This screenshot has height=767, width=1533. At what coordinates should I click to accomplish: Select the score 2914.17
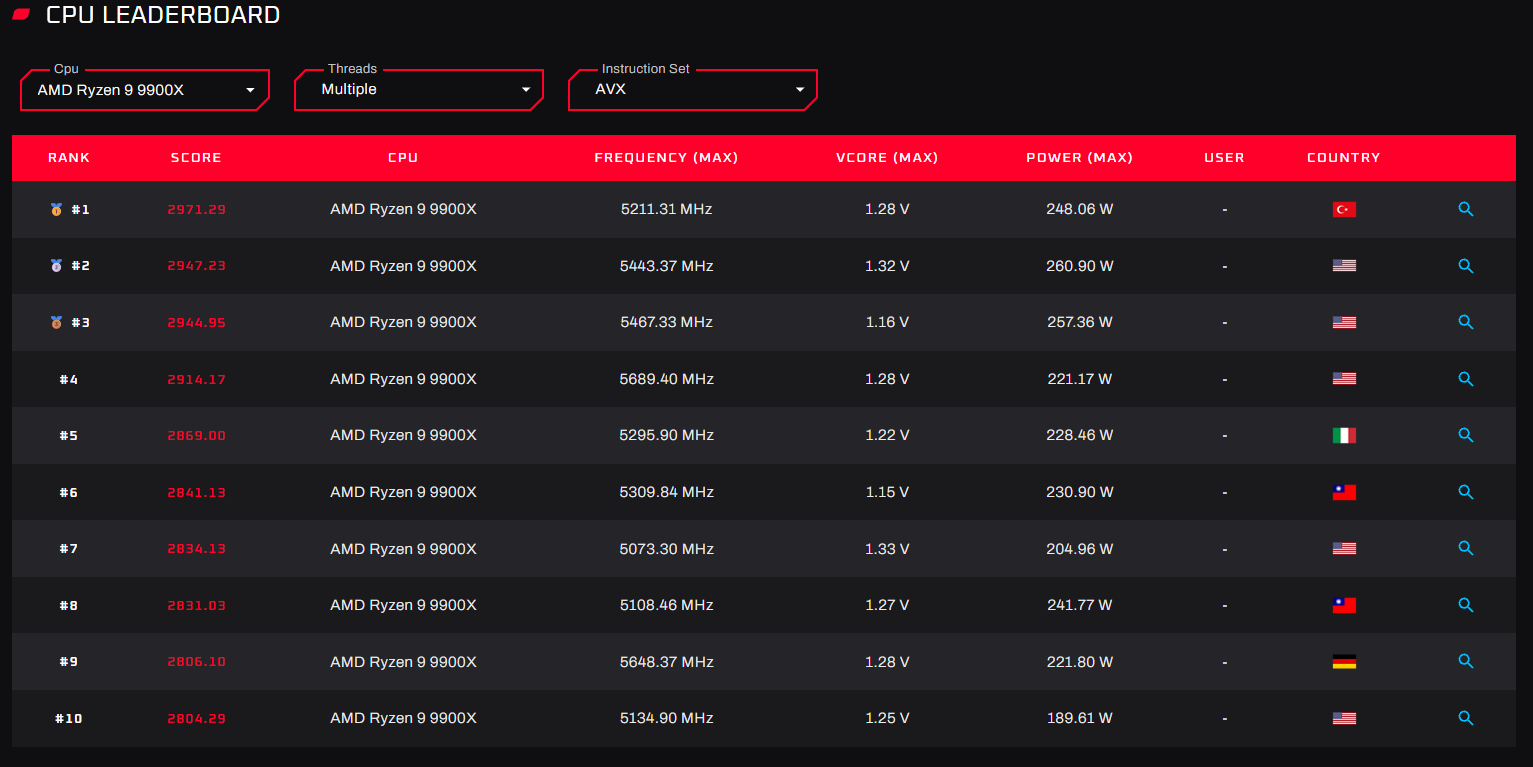click(x=197, y=379)
